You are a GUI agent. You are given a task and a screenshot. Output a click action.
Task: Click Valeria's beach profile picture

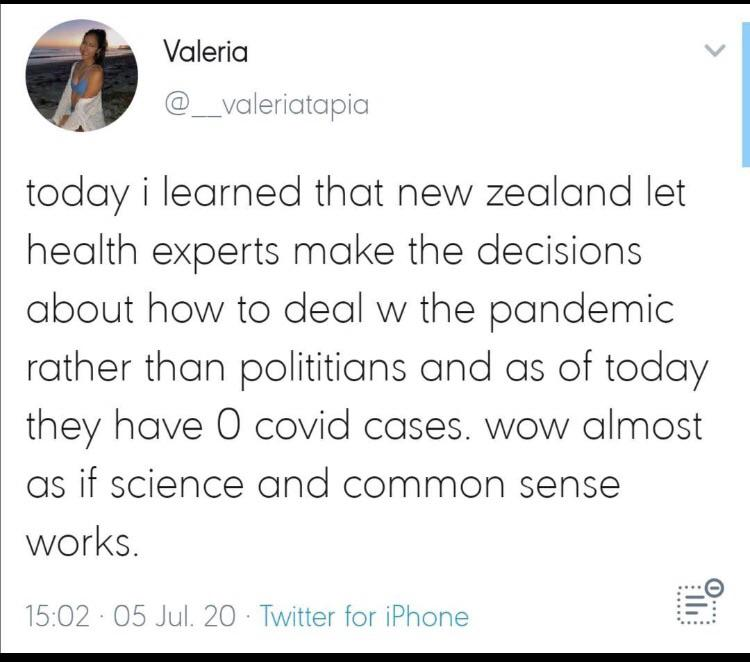click(81, 75)
